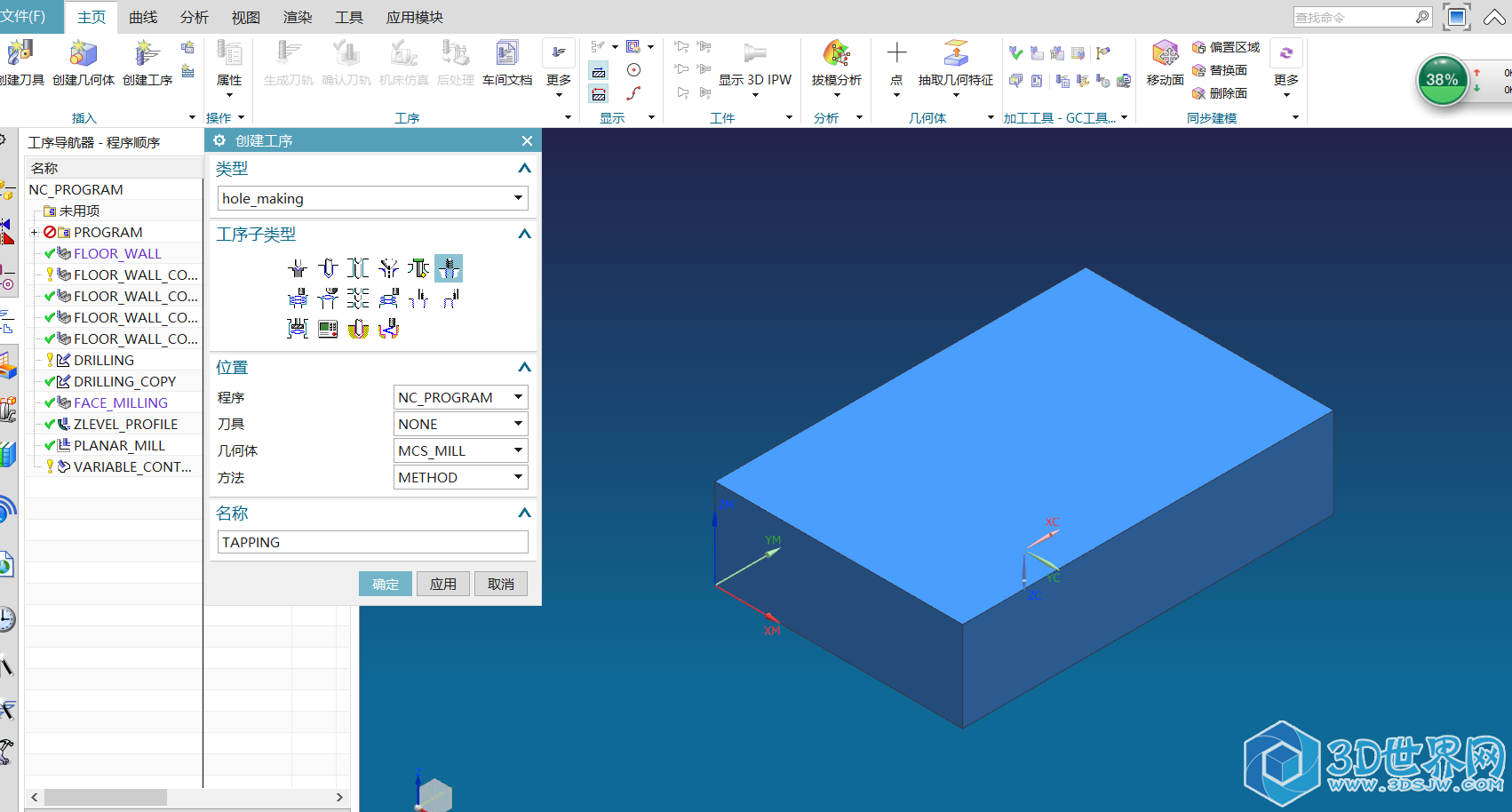Select the countersinking subtype icon

pos(388,268)
